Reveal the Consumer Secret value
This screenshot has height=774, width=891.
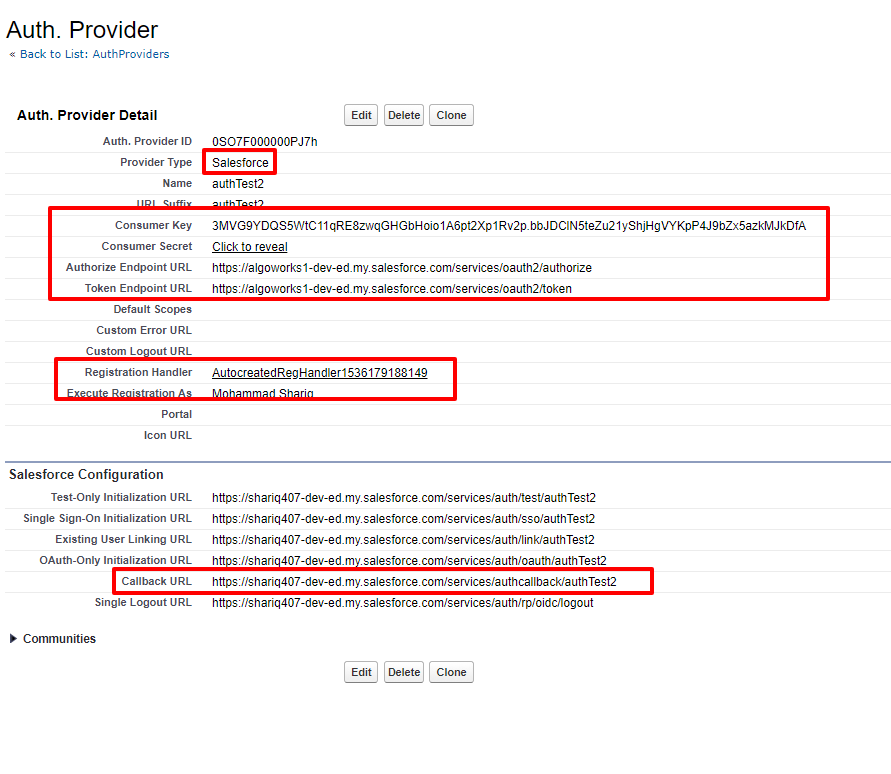[x=250, y=247]
